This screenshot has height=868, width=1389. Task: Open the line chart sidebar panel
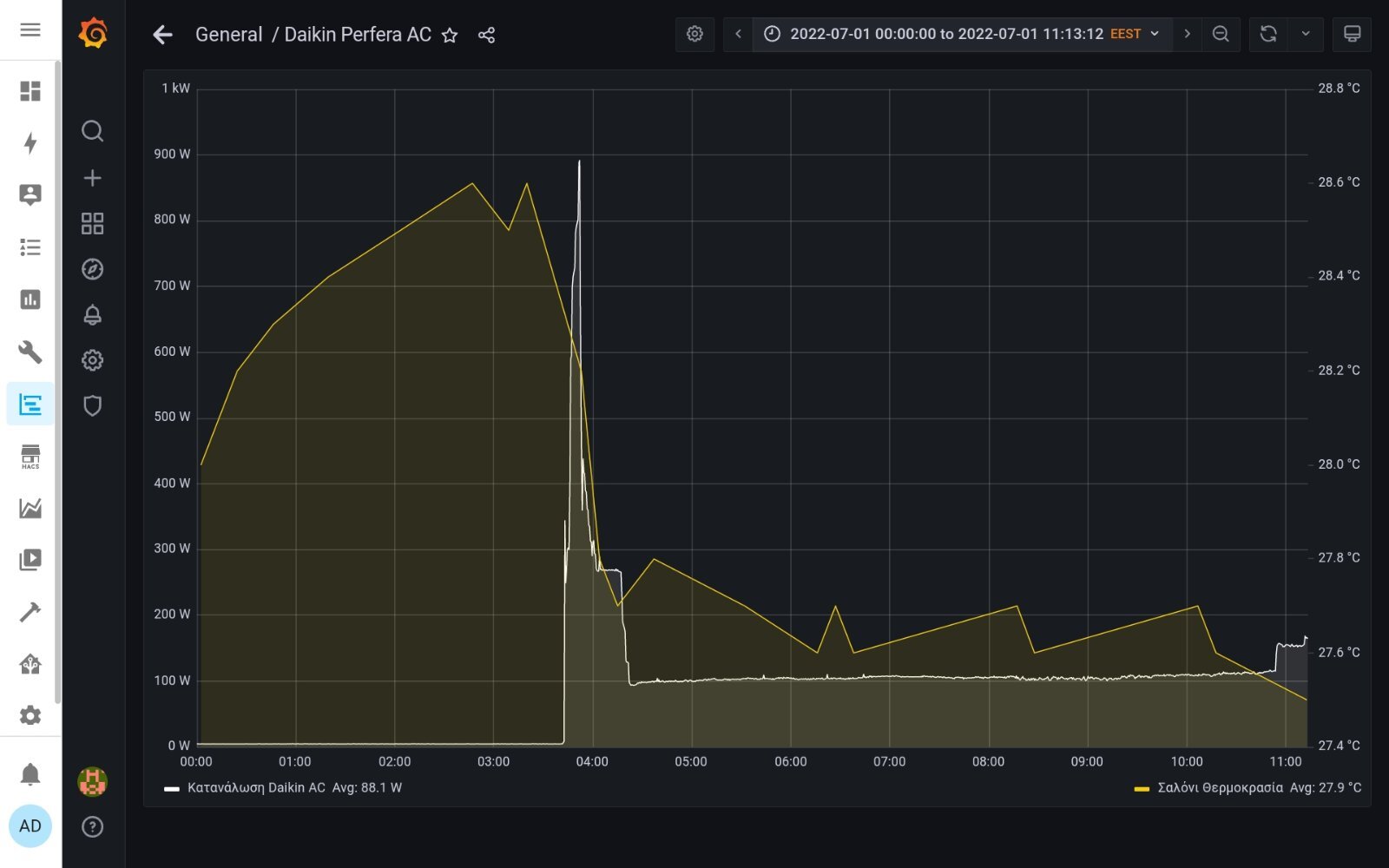[x=30, y=508]
